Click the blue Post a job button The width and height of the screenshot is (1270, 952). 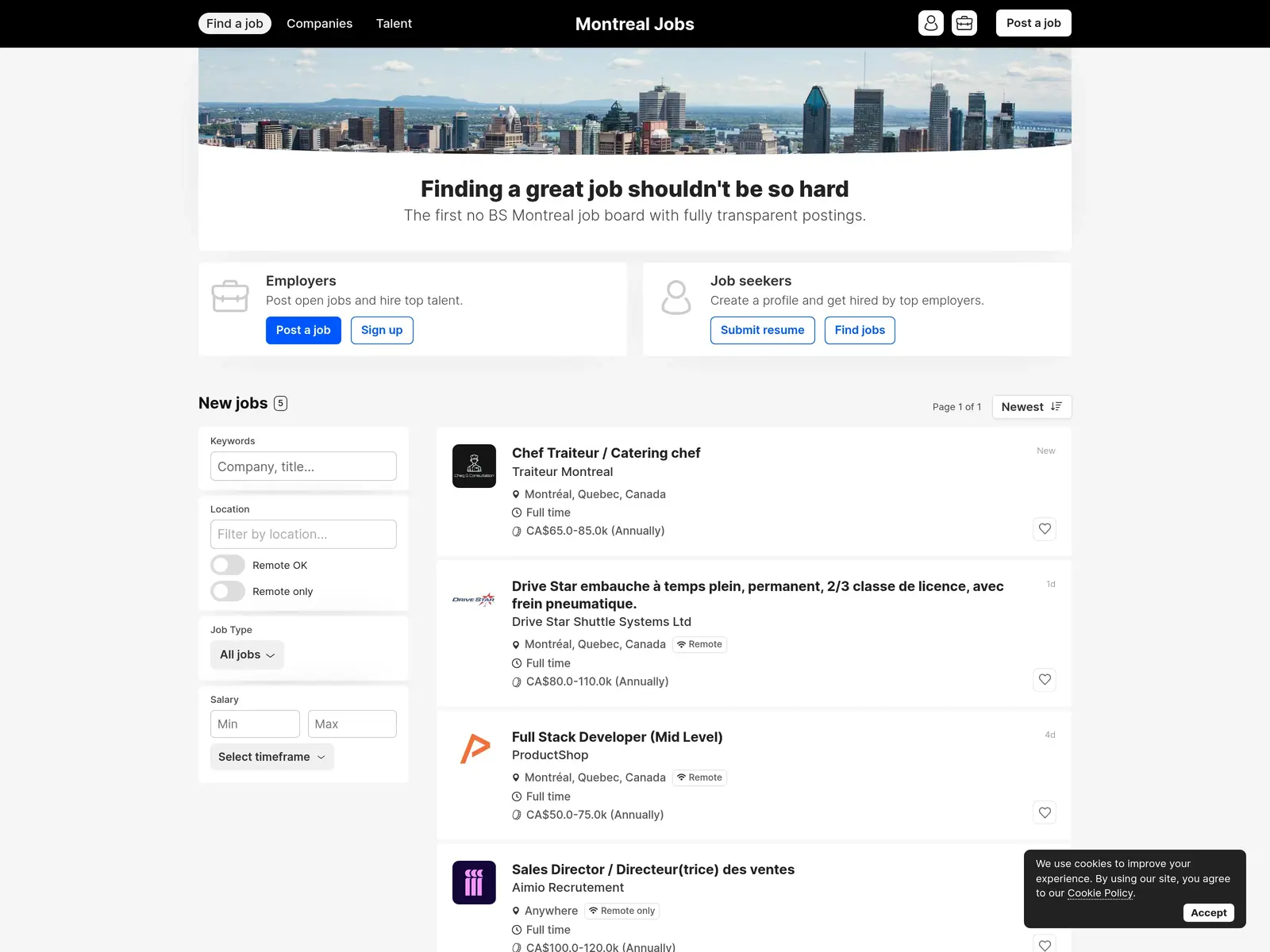coord(303,330)
